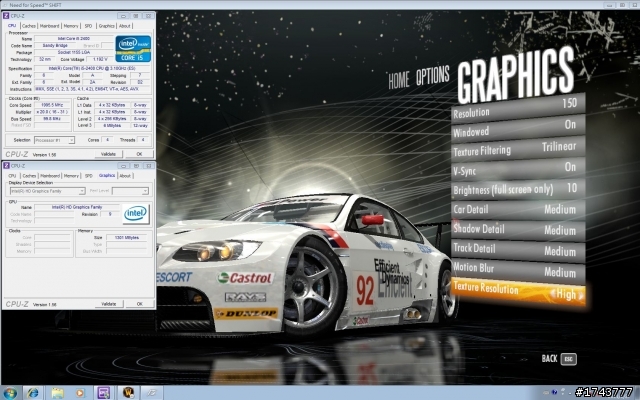This screenshot has height=400, width=640.
Task: Select the Car Detail Medium row
Action: pyautogui.click(x=518, y=209)
